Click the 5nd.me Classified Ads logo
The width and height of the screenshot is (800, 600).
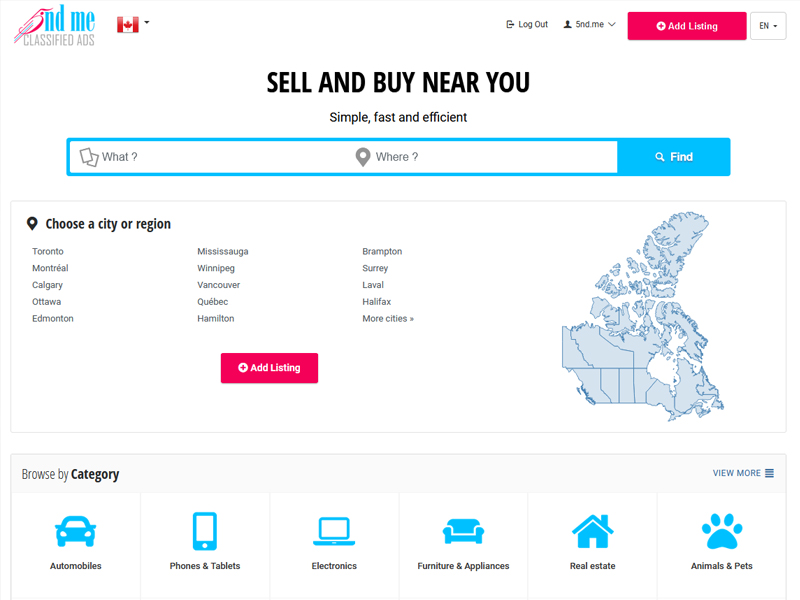pyautogui.click(x=55, y=25)
